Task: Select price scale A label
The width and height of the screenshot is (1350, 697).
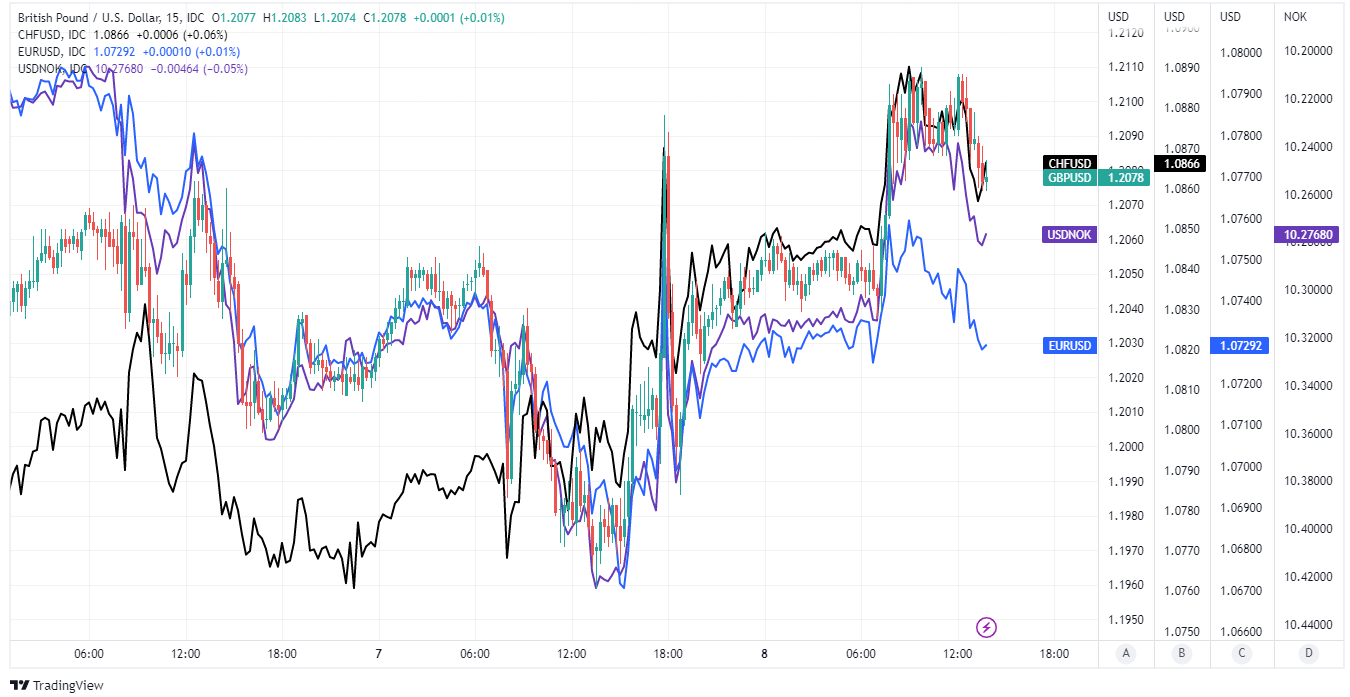Action: 1126,654
